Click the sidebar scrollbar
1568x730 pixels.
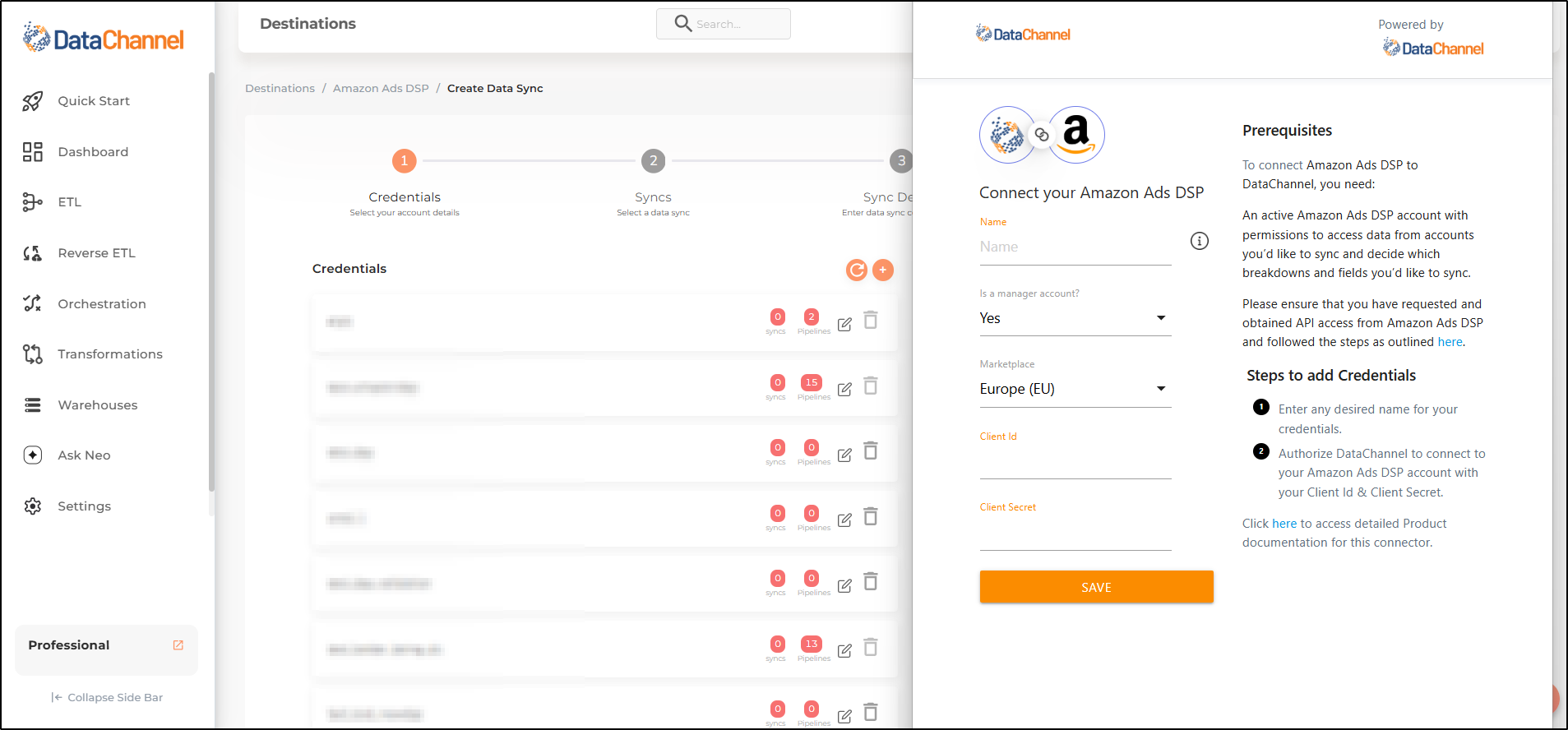click(211, 282)
